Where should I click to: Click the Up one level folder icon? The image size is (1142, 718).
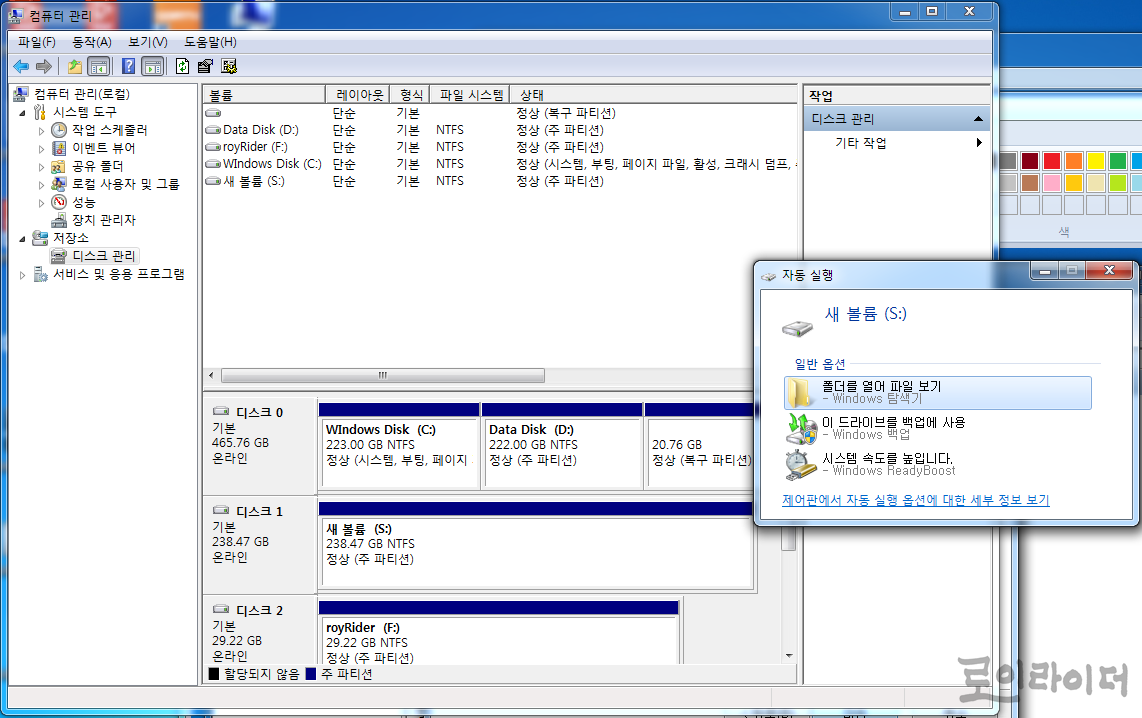pyautogui.click(x=74, y=66)
